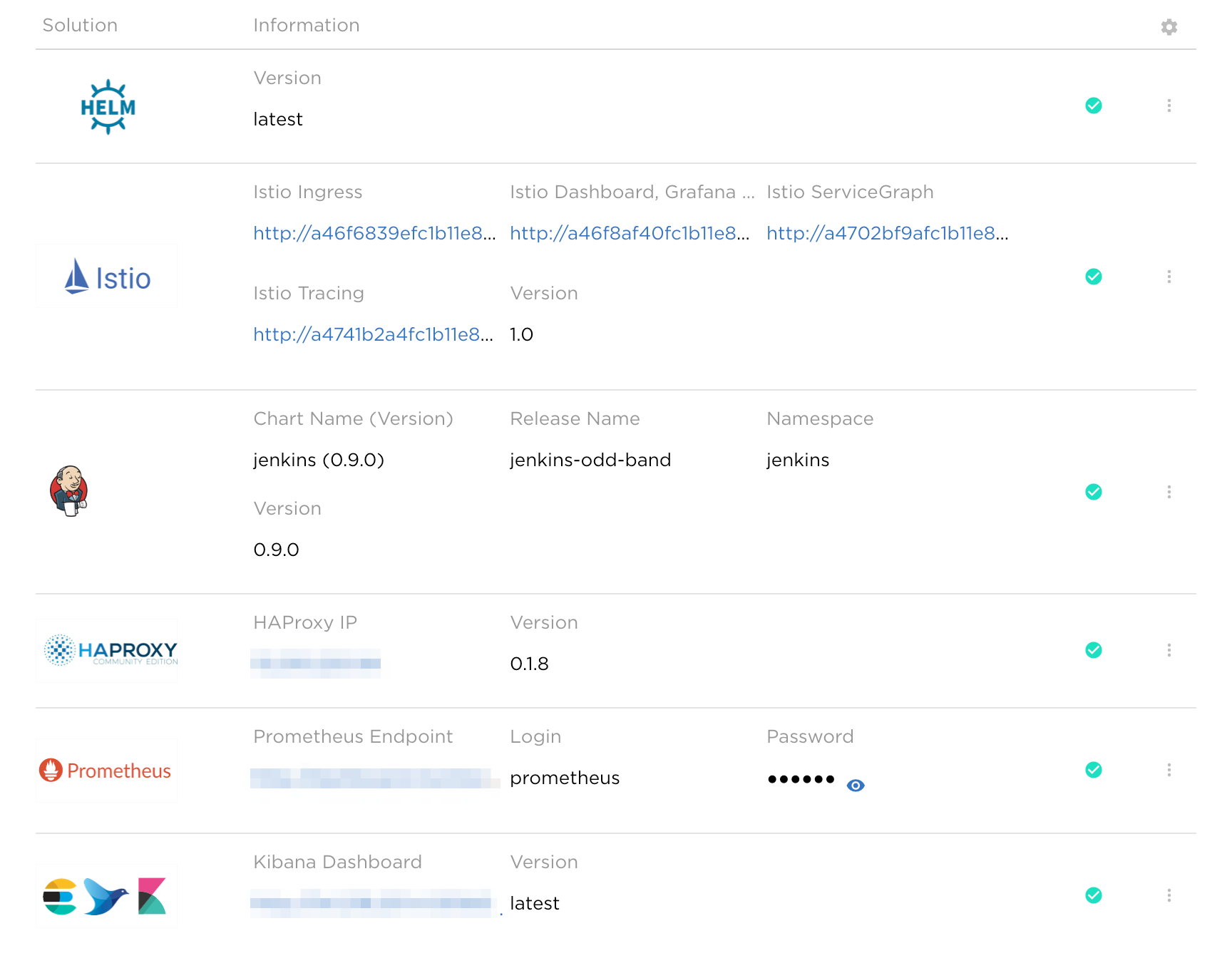The image size is (1232, 968).
Task: Open the table settings gear icon
Action: click(x=1169, y=27)
